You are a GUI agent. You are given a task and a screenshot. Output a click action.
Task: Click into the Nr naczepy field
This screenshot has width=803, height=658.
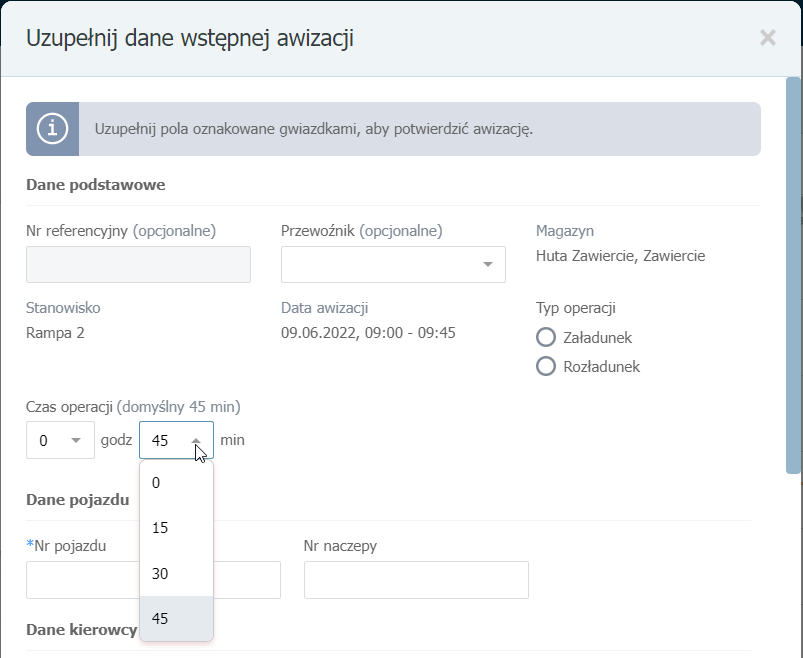click(416, 580)
